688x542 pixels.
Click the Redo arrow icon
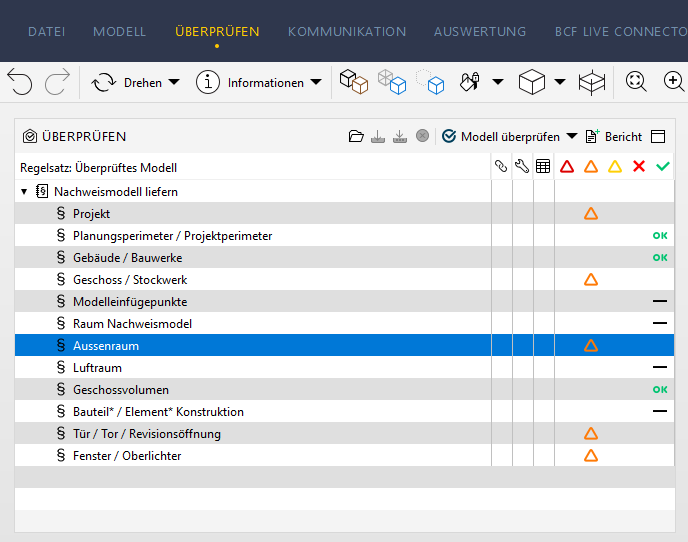(57, 82)
